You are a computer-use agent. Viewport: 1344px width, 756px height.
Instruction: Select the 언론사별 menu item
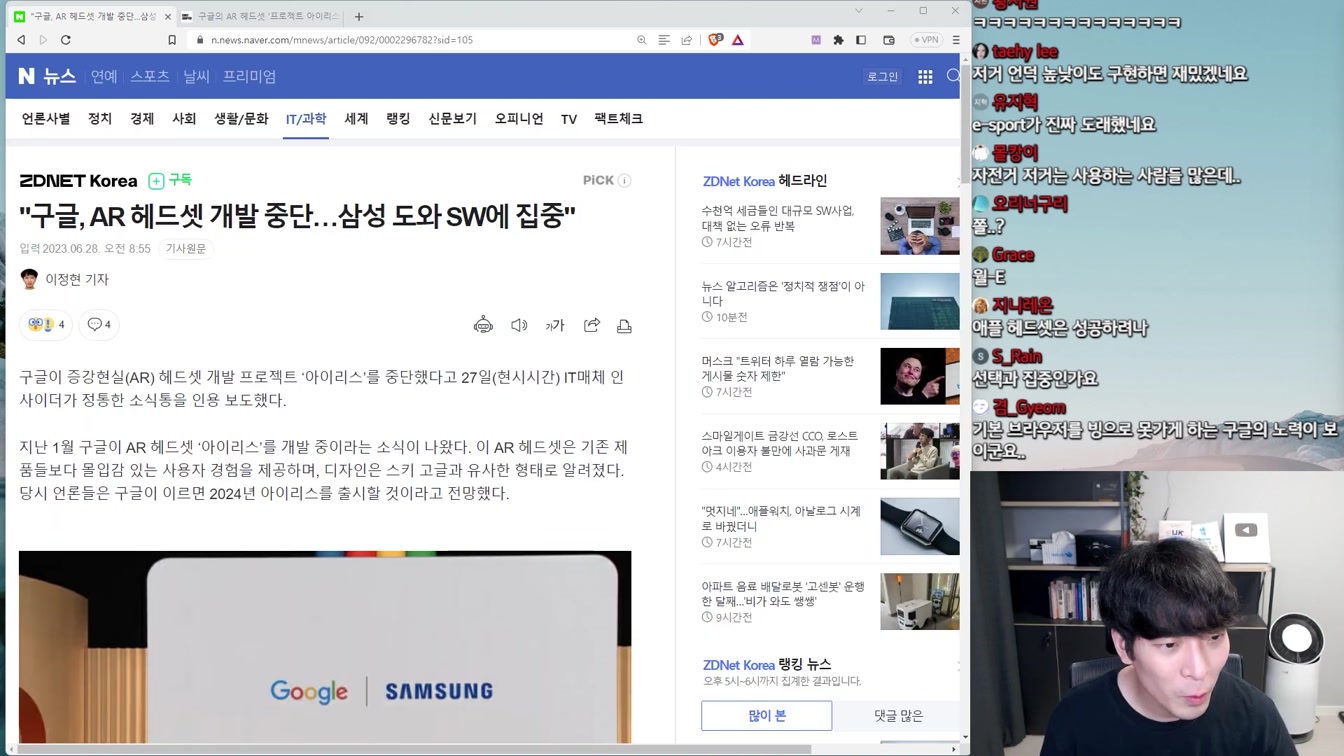(x=46, y=119)
